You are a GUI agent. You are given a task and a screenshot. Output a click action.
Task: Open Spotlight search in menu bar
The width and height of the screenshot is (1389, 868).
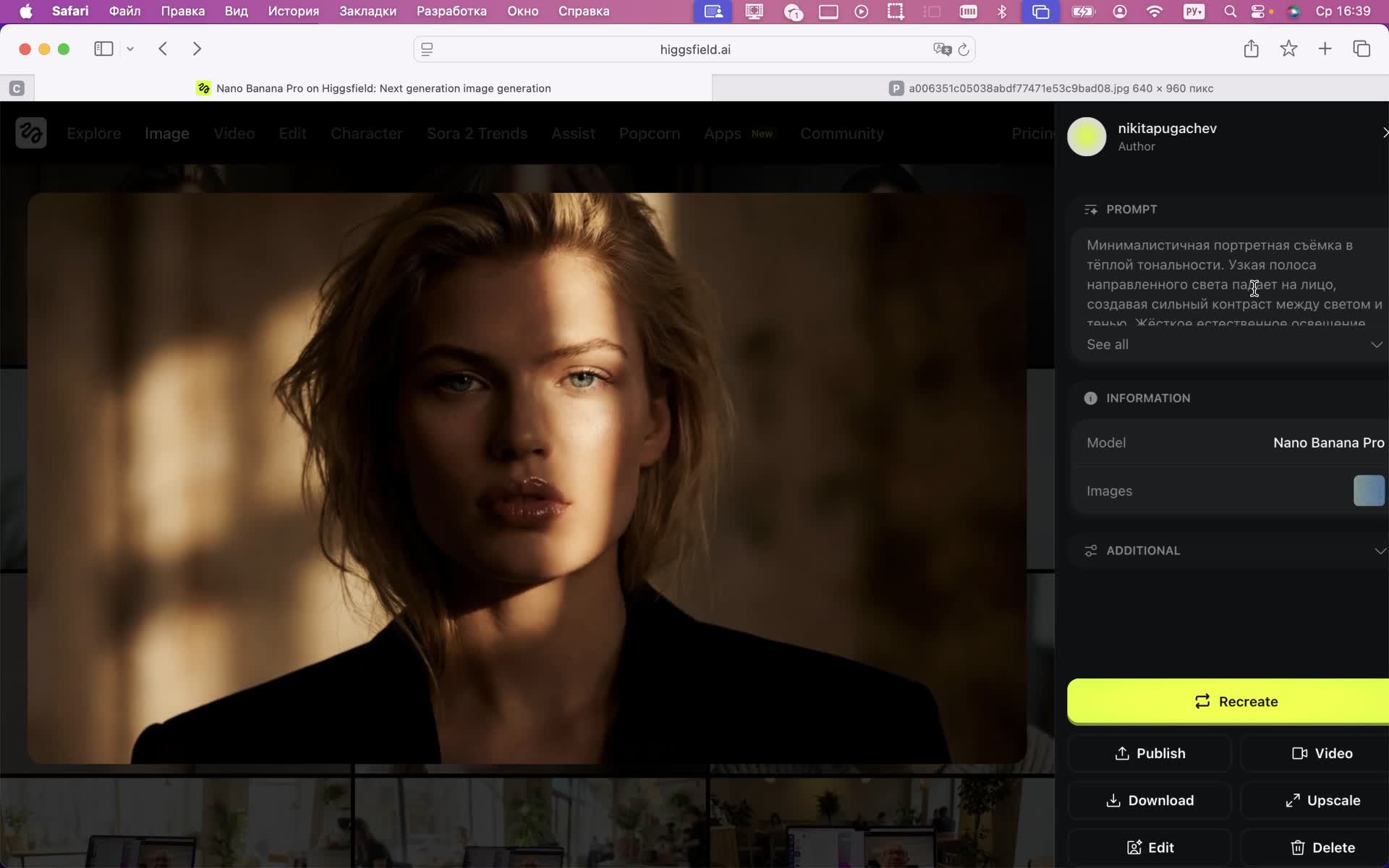(x=1230, y=12)
